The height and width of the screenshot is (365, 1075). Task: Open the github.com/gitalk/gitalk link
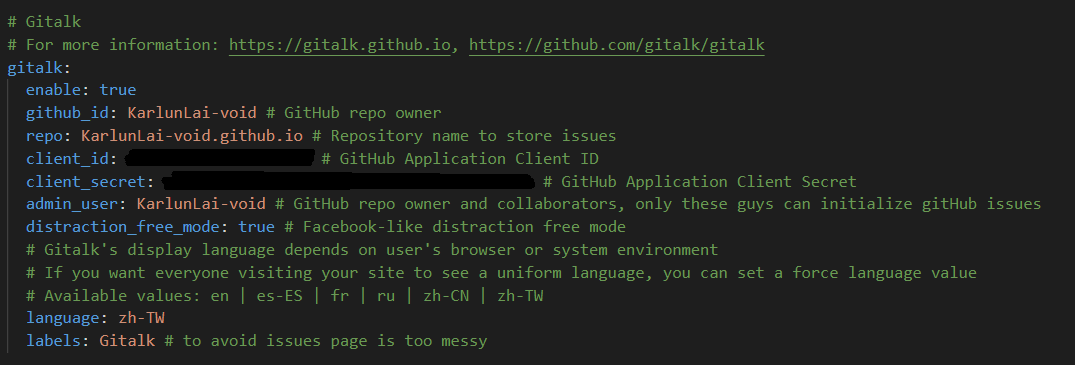point(616,45)
